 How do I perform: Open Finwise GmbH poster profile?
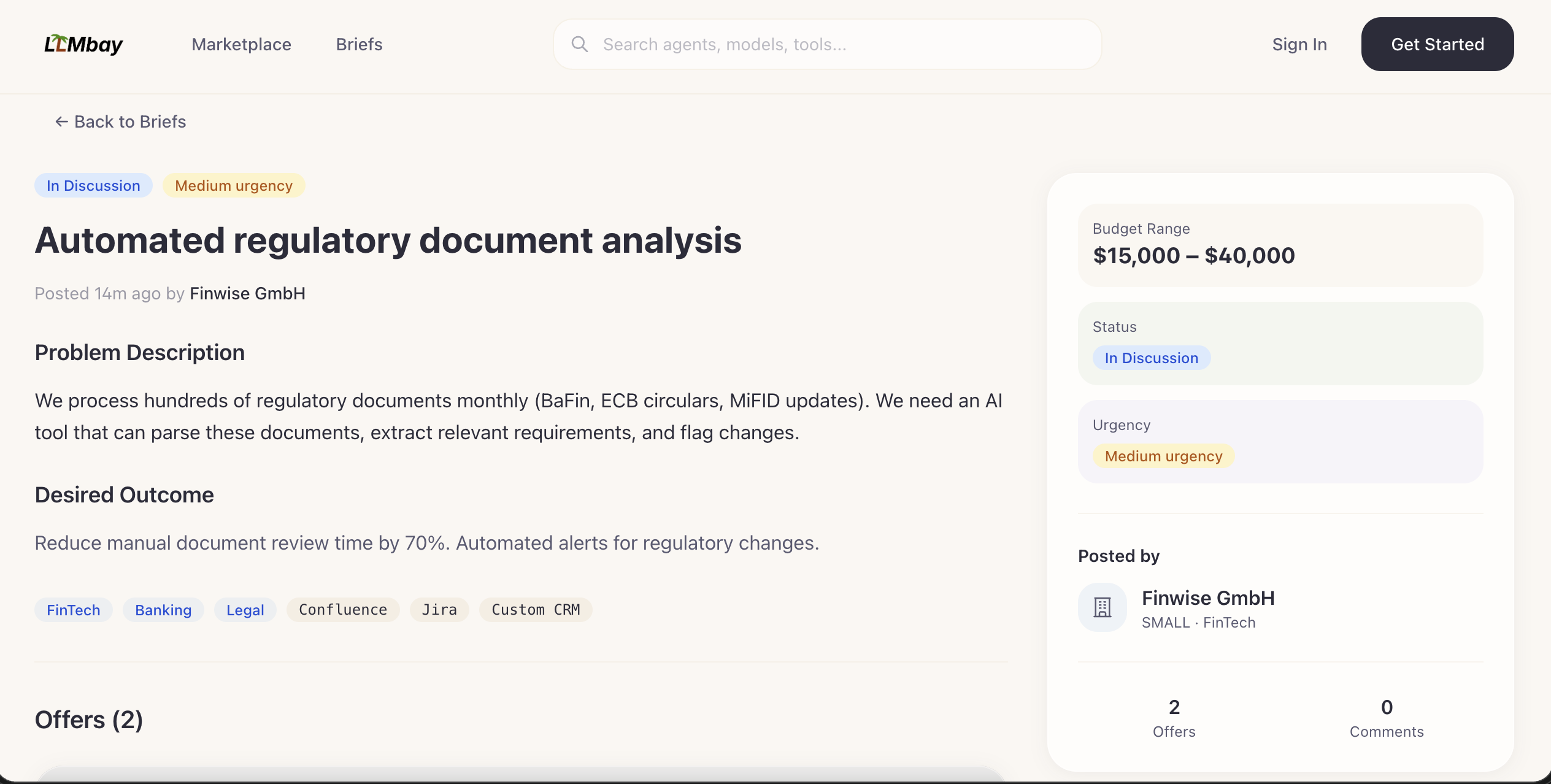click(1208, 598)
